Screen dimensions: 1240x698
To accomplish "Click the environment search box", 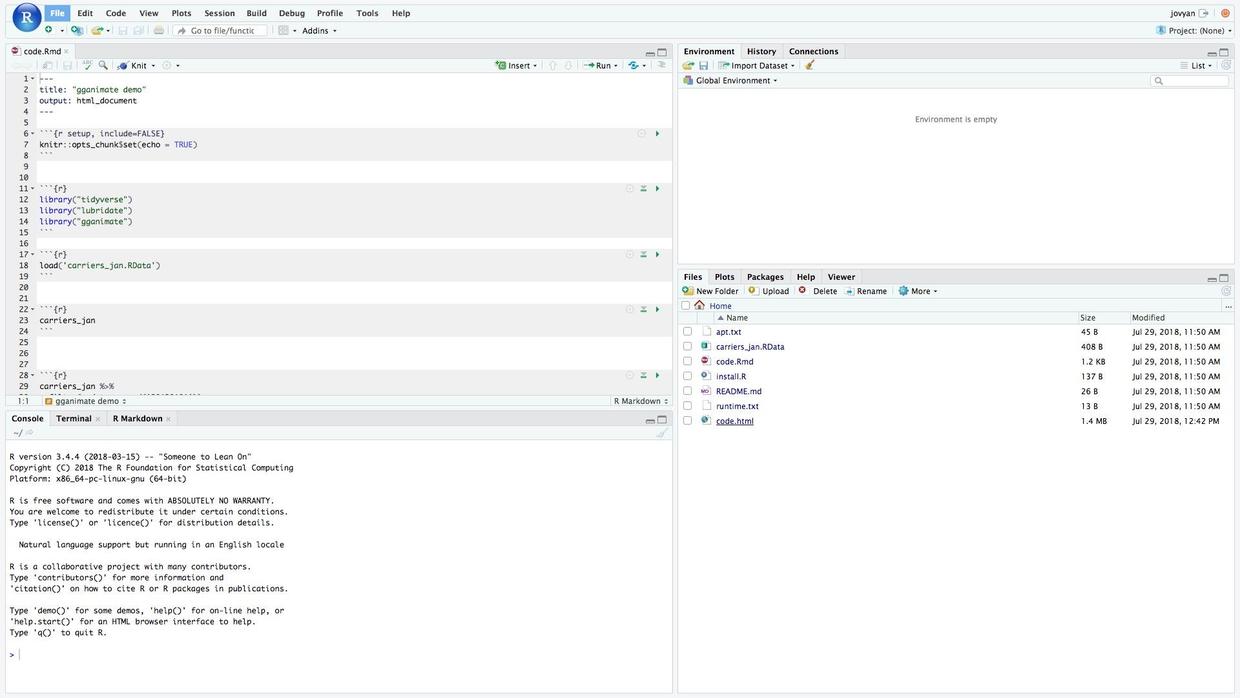I will [1194, 81].
